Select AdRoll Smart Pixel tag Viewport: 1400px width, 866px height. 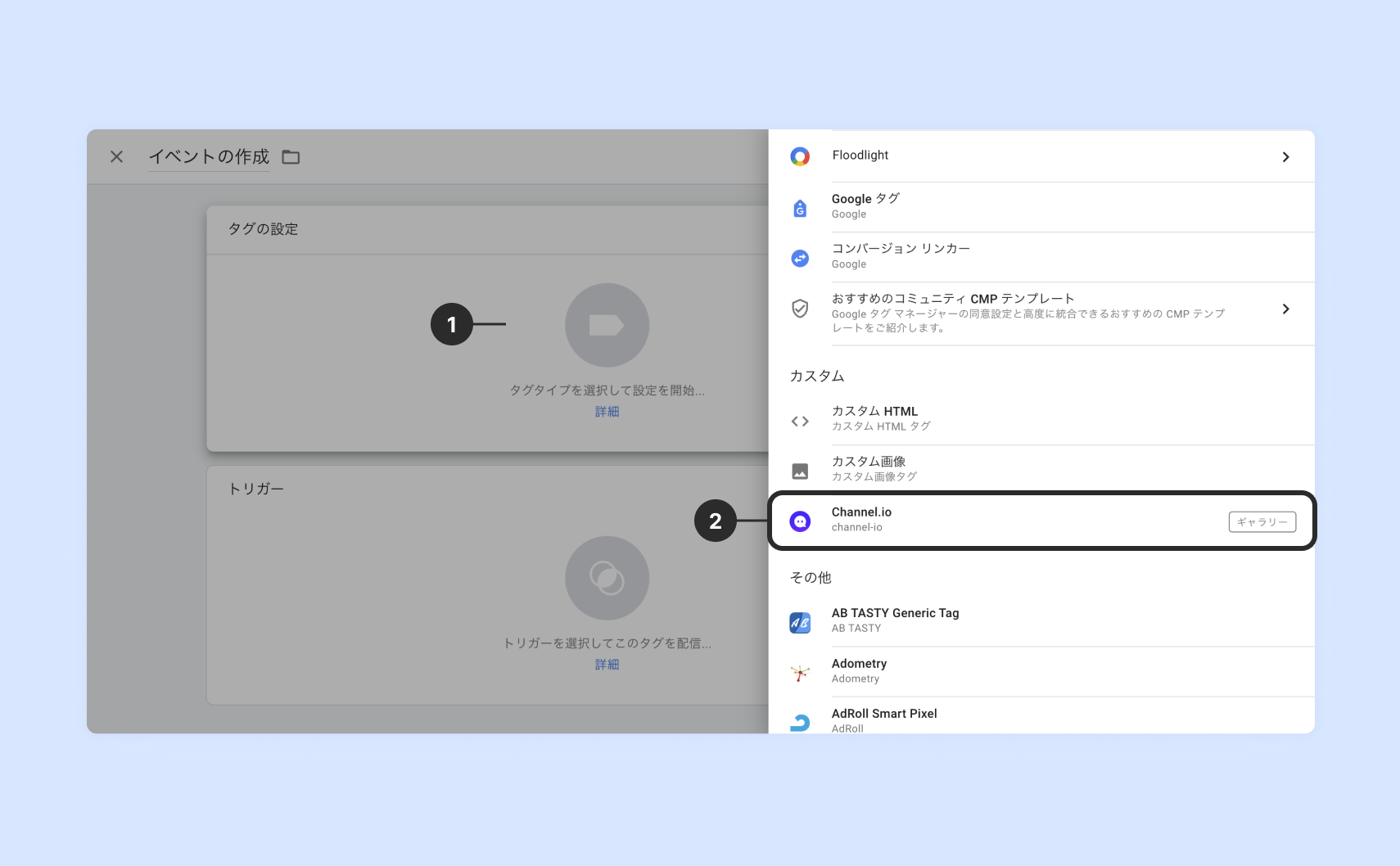(1041, 716)
